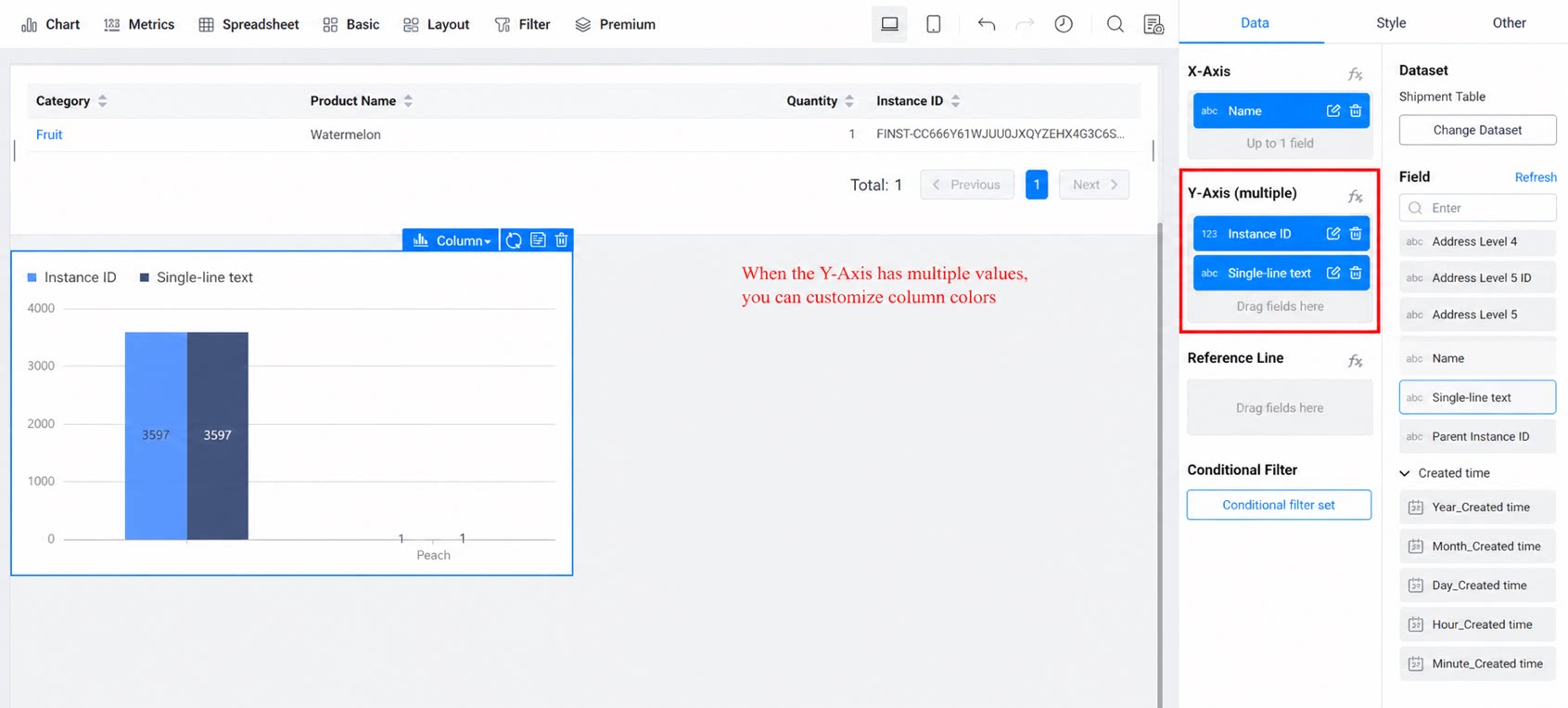The image size is (1568, 708).
Task: Refresh the column chart widget
Action: coord(514,240)
